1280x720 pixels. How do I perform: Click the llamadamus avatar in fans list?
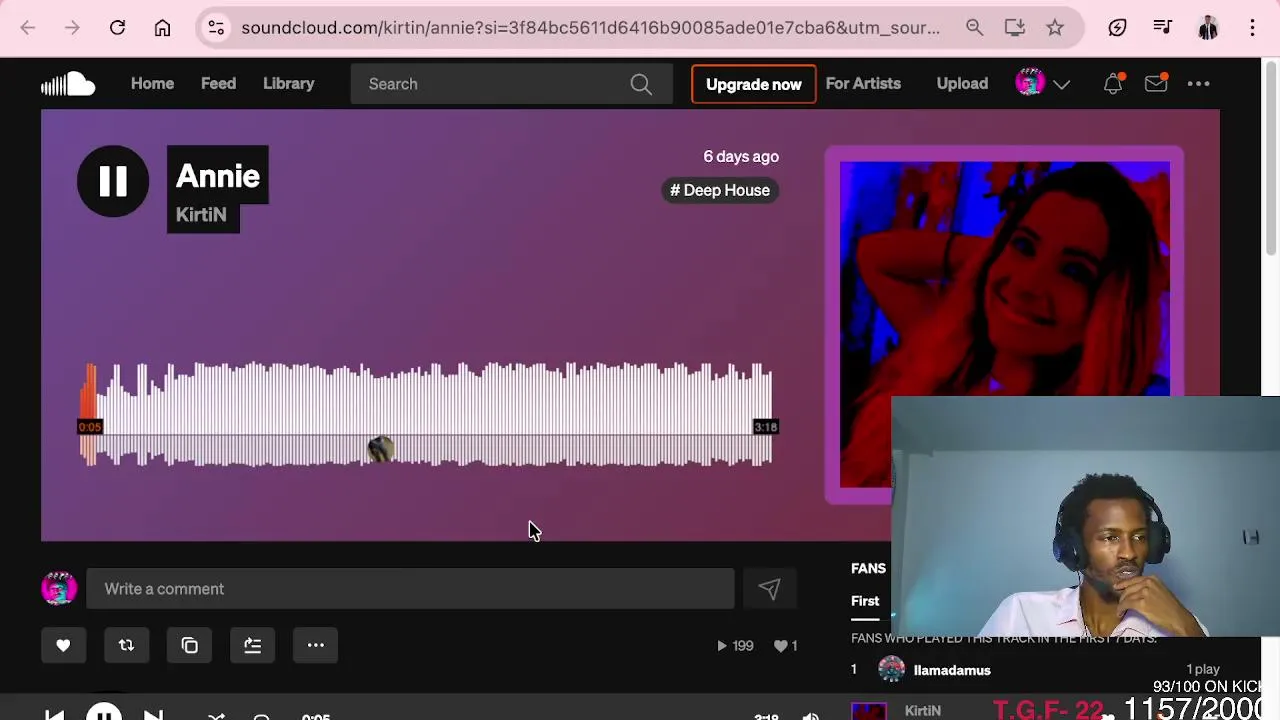[x=891, y=670]
